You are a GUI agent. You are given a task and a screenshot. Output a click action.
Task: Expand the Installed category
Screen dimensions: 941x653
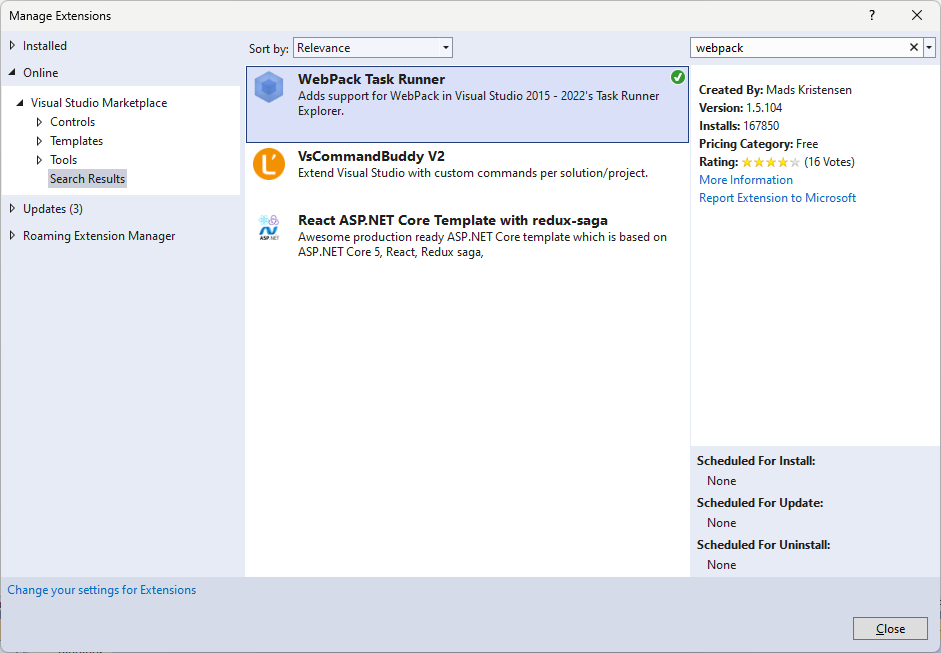click(13, 46)
